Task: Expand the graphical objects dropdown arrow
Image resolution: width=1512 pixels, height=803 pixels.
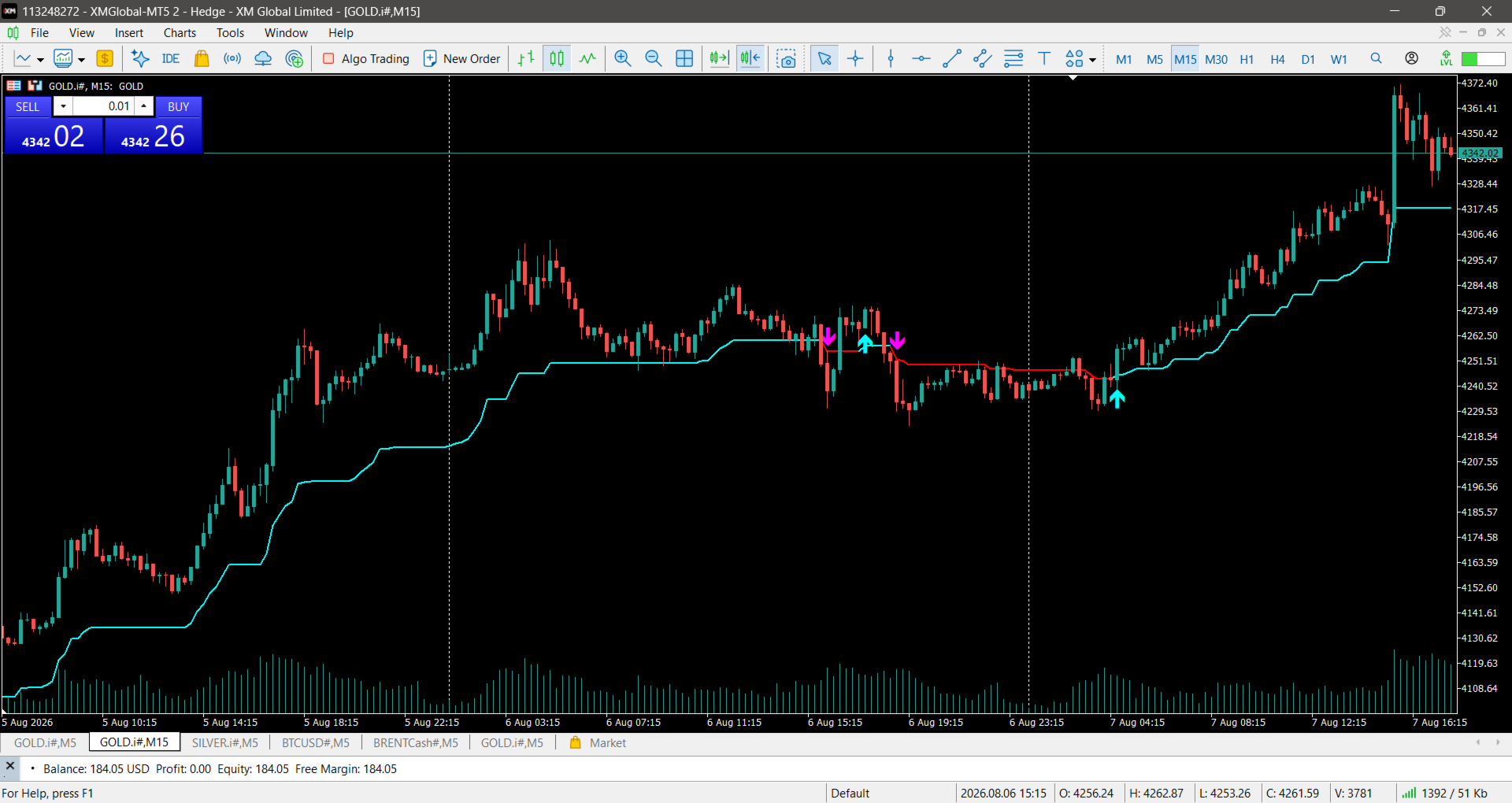Action: tap(1092, 60)
